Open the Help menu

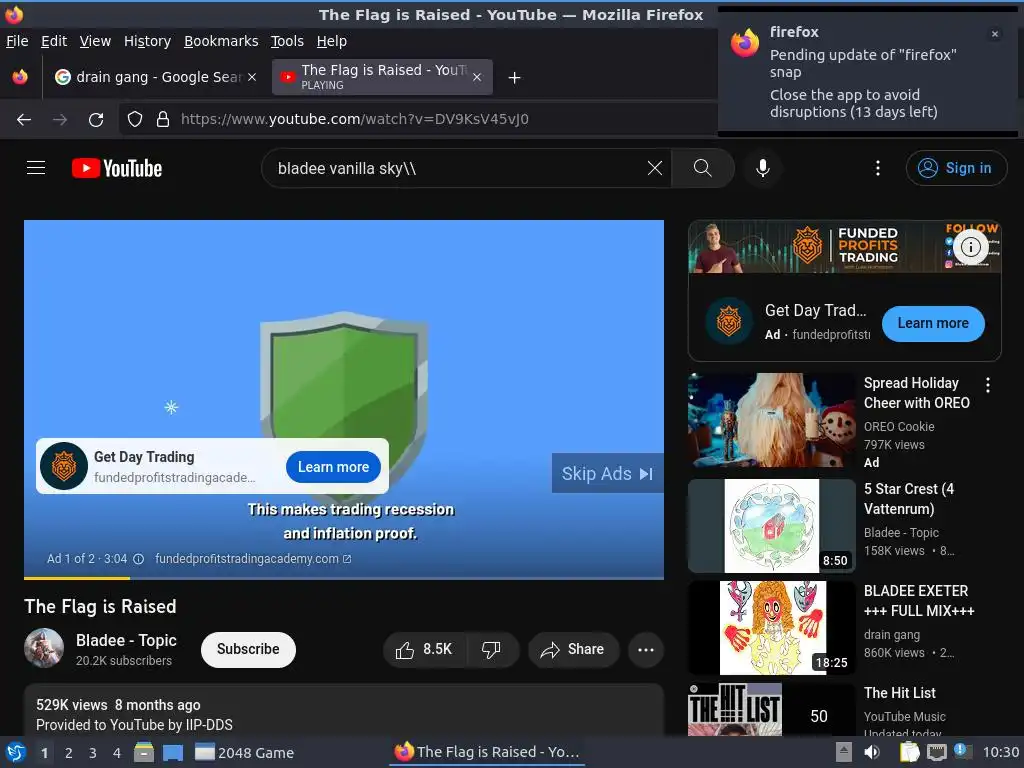332,41
